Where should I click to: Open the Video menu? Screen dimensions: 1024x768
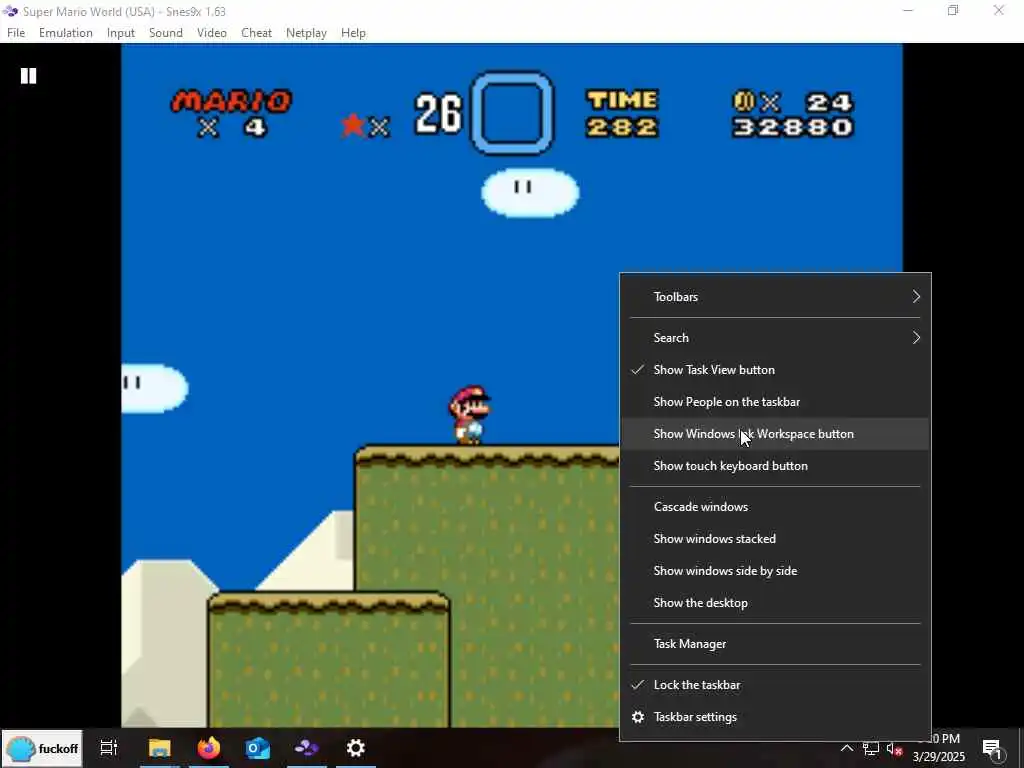(212, 33)
